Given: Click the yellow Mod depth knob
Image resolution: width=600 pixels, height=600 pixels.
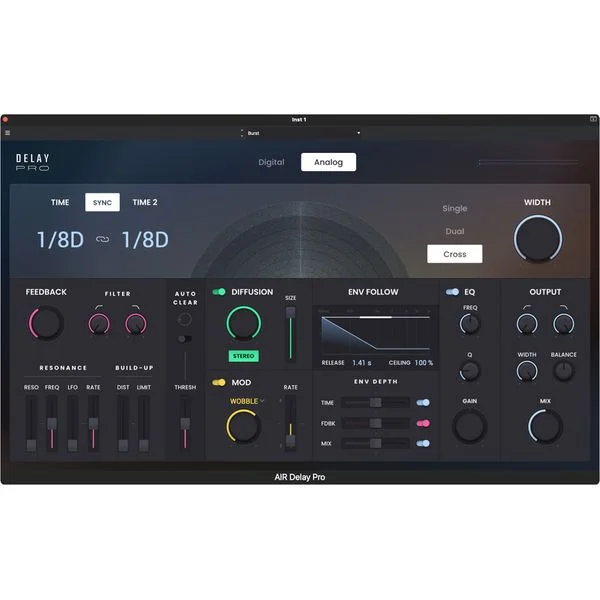Looking at the screenshot, I should (x=244, y=426).
